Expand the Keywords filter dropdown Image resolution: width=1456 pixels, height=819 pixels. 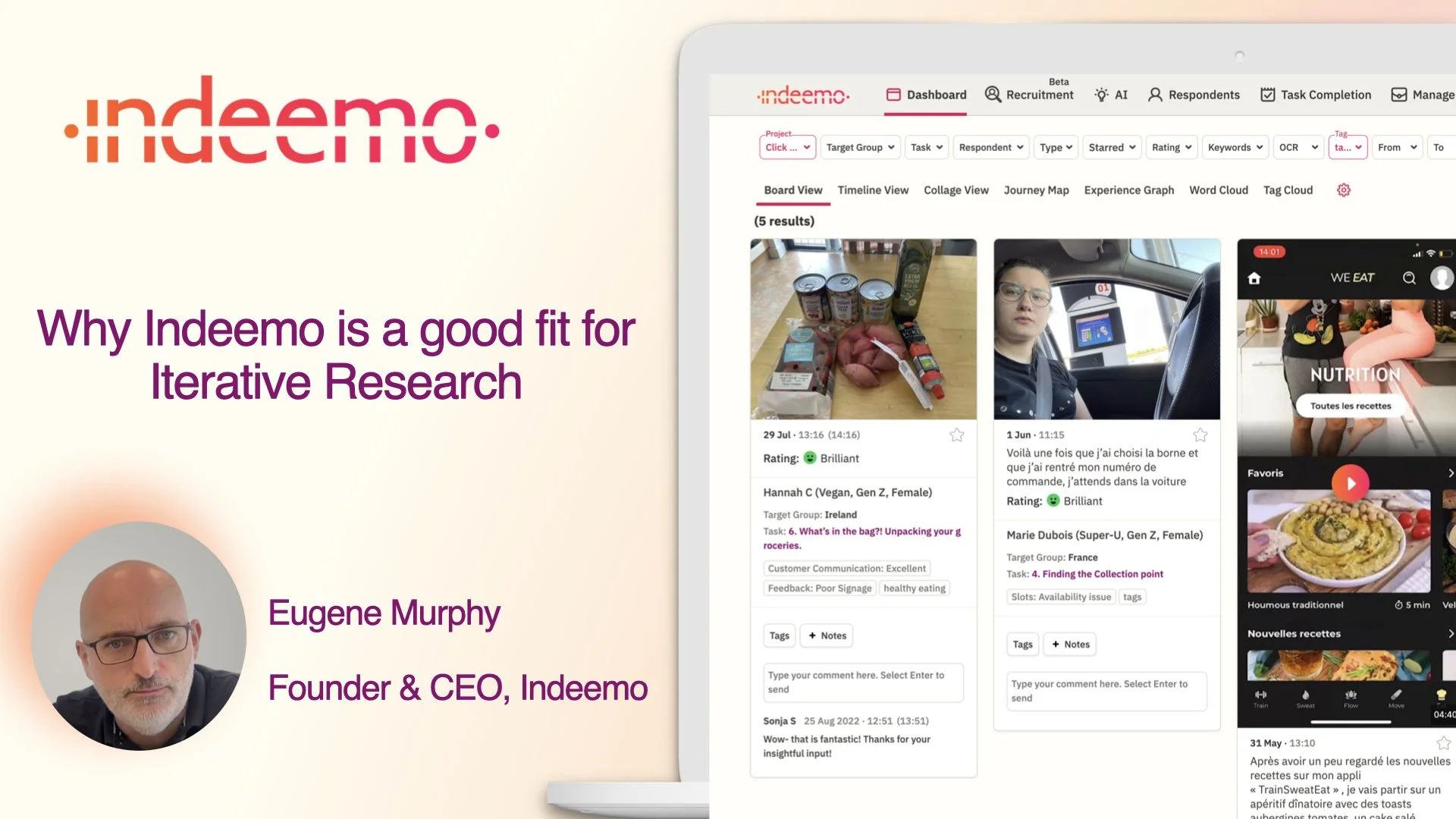coord(1235,148)
